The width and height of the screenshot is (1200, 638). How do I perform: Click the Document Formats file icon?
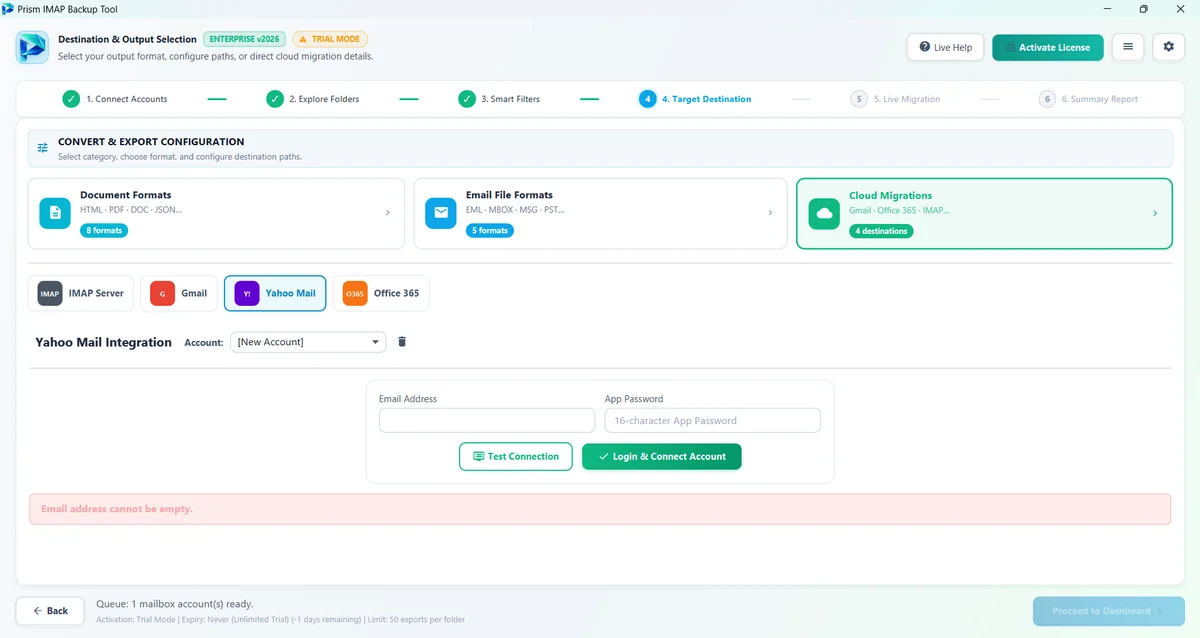[x=55, y=213]
